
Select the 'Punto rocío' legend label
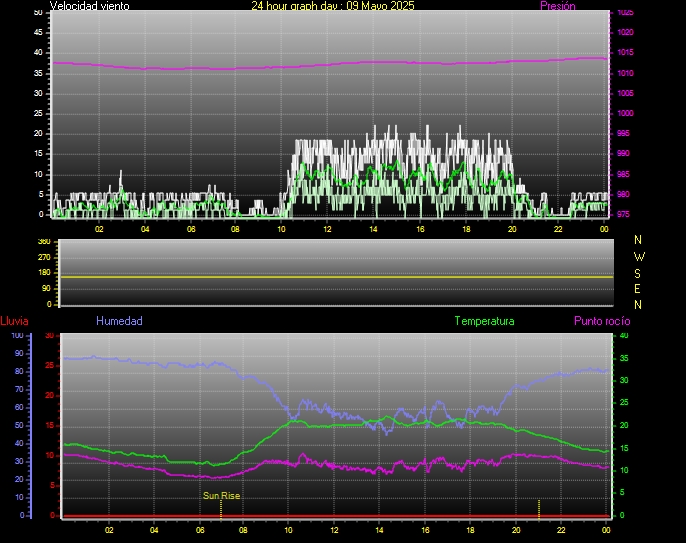click(602, 321)
